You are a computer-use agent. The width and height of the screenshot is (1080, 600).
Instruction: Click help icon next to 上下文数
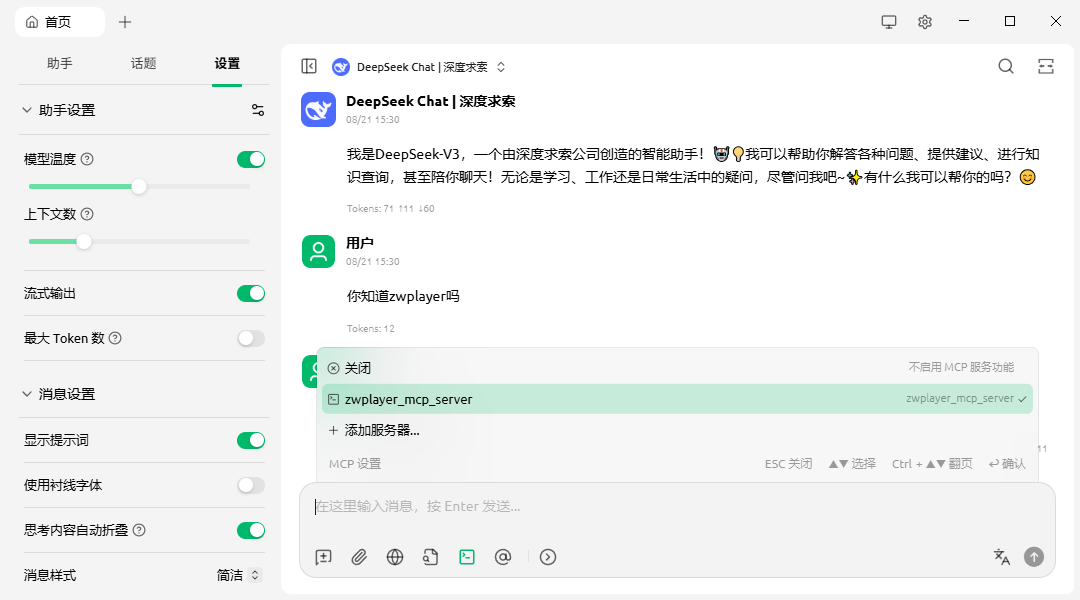[x=87, y=214]
